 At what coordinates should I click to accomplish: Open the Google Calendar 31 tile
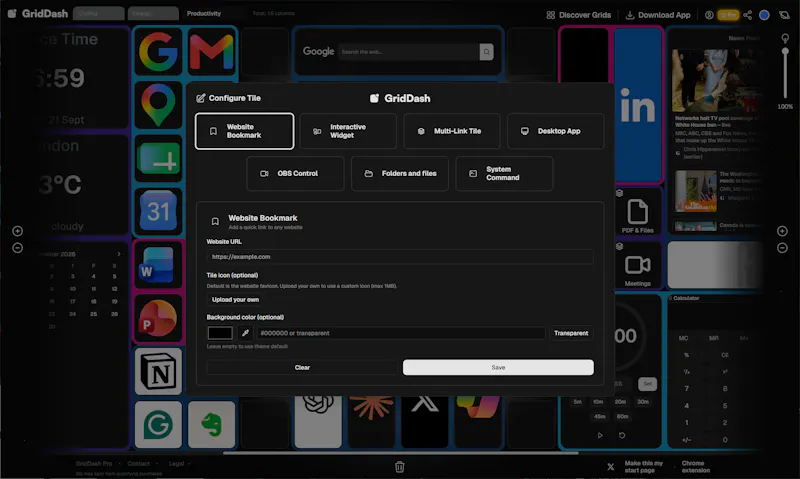(x=158, y=211)
